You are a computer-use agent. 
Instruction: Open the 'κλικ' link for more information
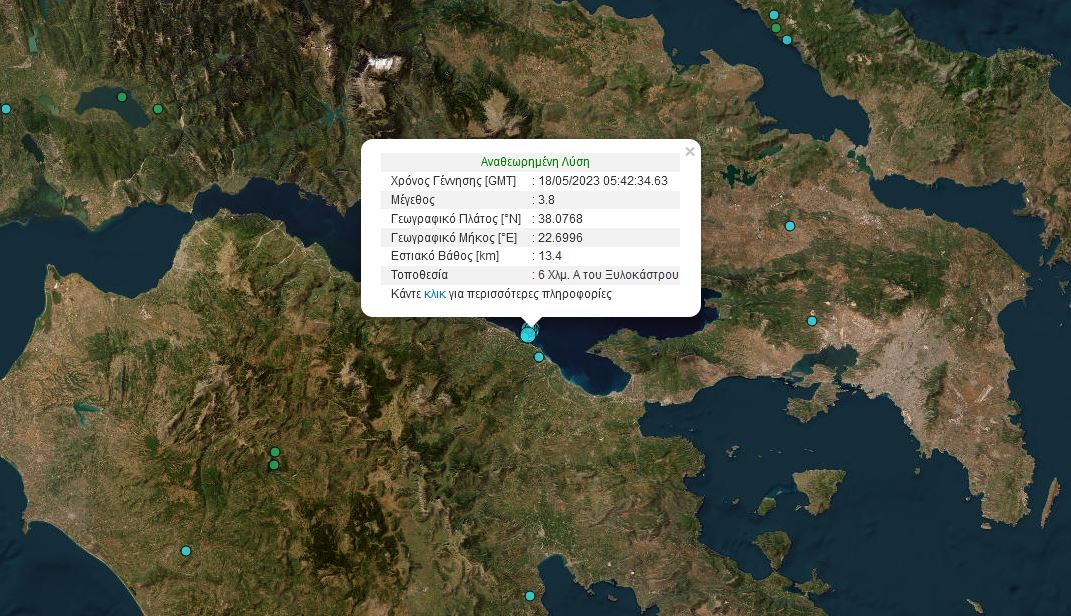pos(434,294)
